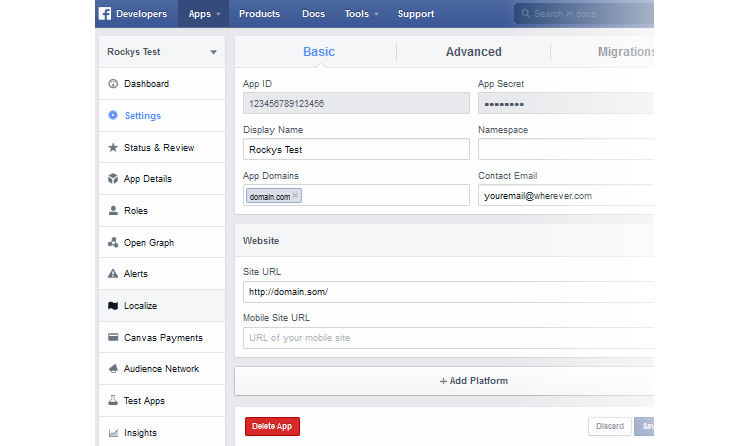The height and width of the screenshot is (446, 750).
Task: Open Insights label in the sidebar
Action: pyautogui.click(x=140, y=433)
